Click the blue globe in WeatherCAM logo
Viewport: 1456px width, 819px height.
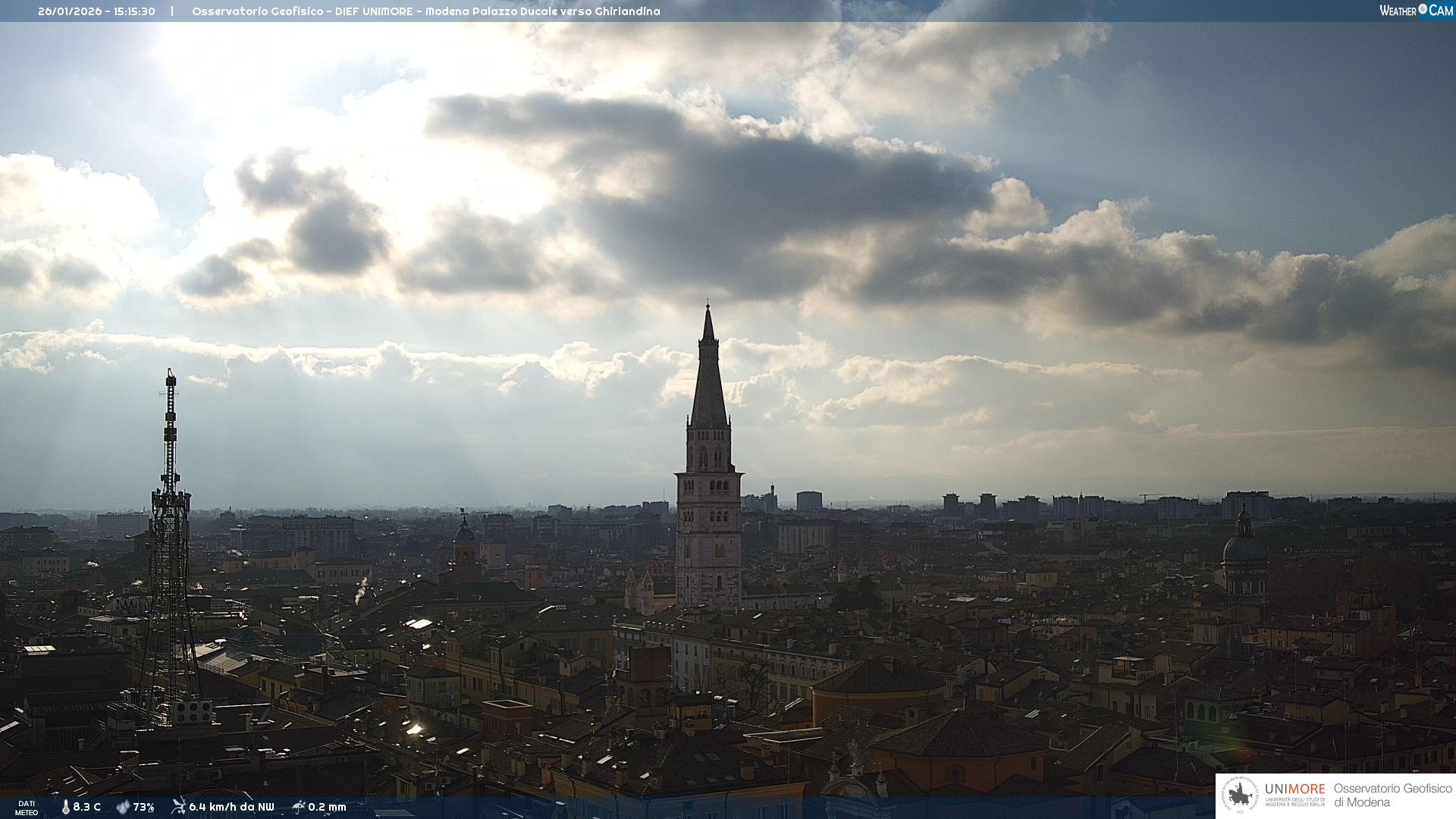coord(1423,9)
